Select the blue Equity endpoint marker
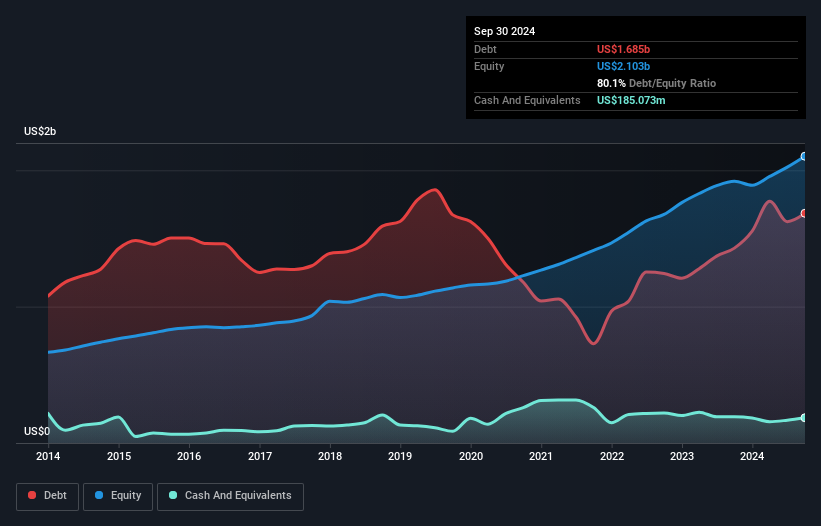This screenshot has height=526, width=821. click(804, 156)
